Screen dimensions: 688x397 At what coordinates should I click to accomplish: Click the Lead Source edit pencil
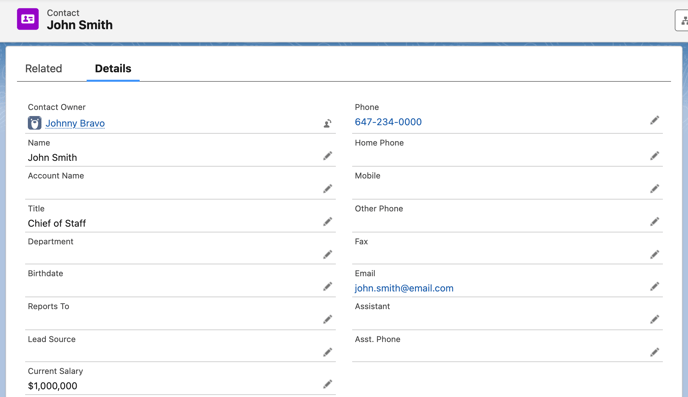pyautogui.click(x=327, y=352)
